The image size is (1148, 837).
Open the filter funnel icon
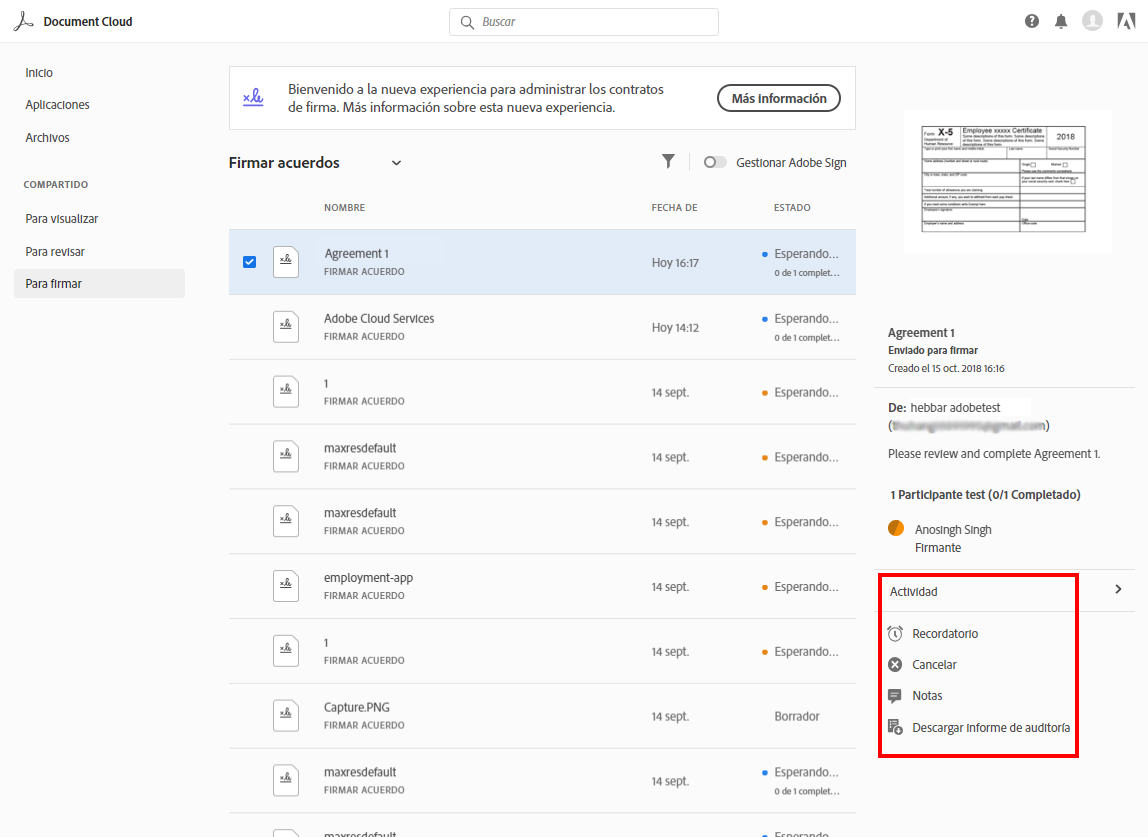(668, 162)
